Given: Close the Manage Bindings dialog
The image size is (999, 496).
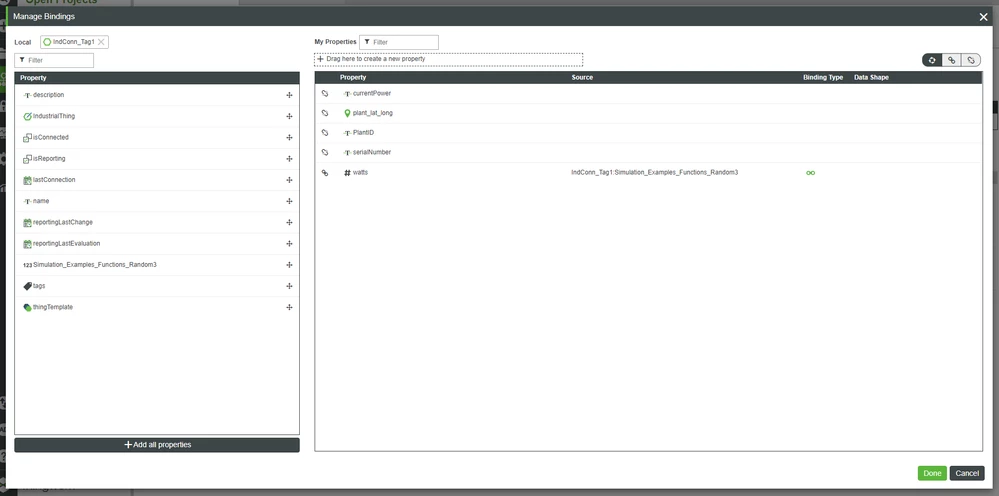Looking at the screenshot, I should click(x=984, y=17).
